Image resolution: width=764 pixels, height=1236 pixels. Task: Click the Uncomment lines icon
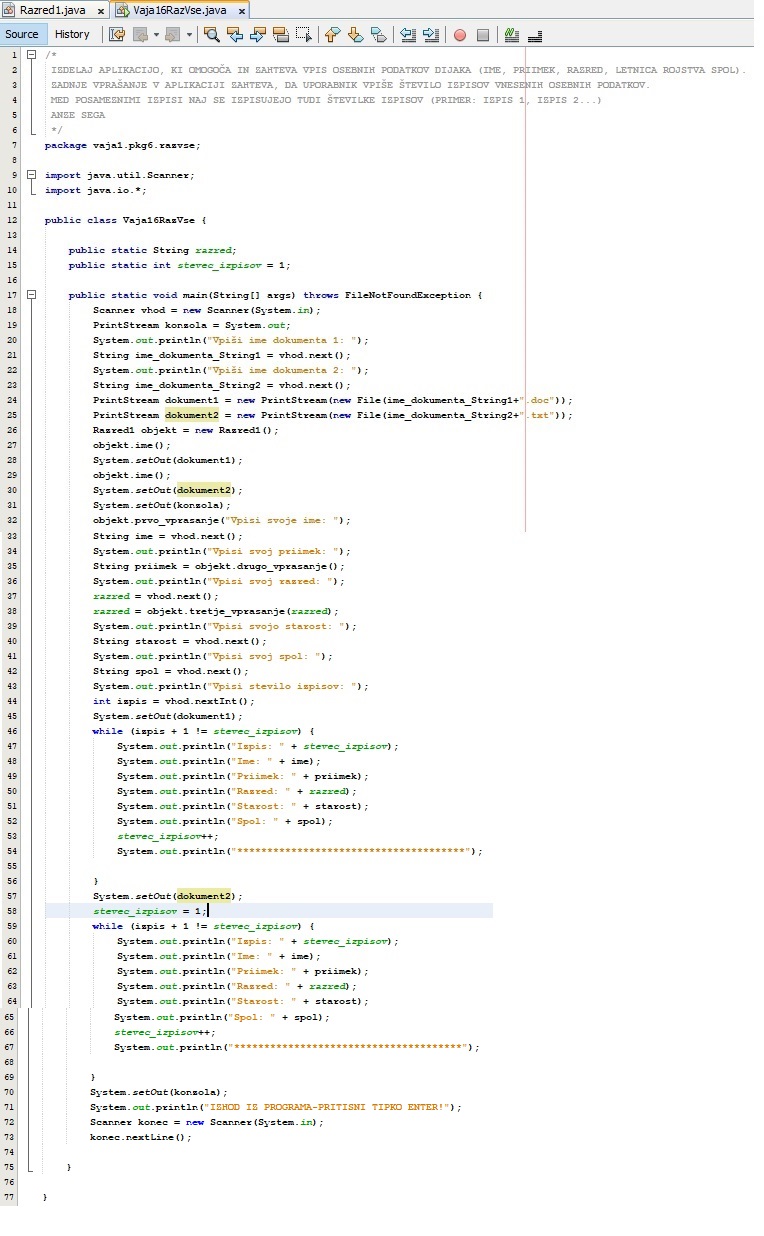[x=535, y=34]
